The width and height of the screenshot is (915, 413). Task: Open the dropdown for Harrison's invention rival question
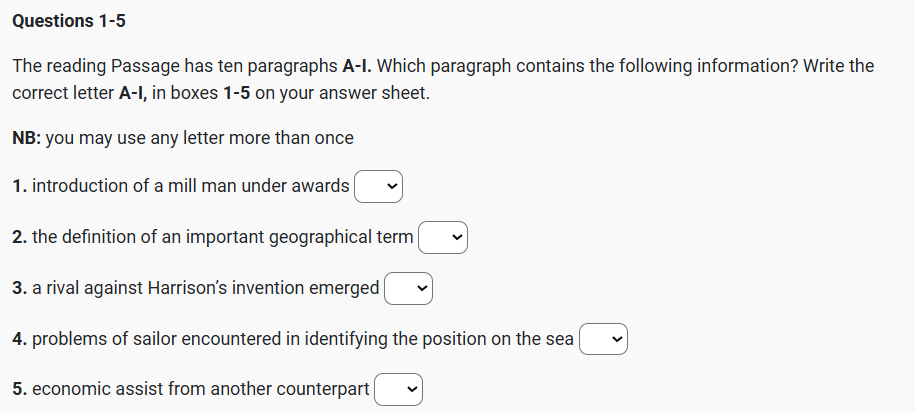click(408, 289)
